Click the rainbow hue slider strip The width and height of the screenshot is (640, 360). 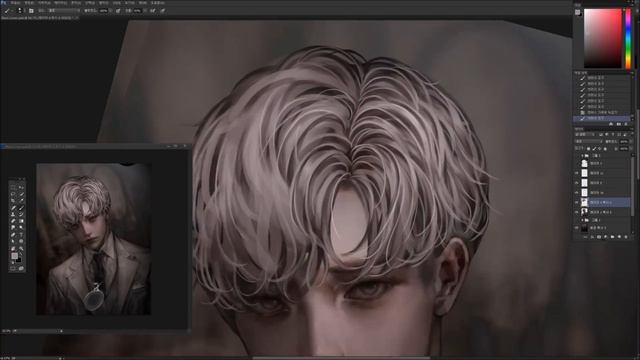tap(628, 38)
